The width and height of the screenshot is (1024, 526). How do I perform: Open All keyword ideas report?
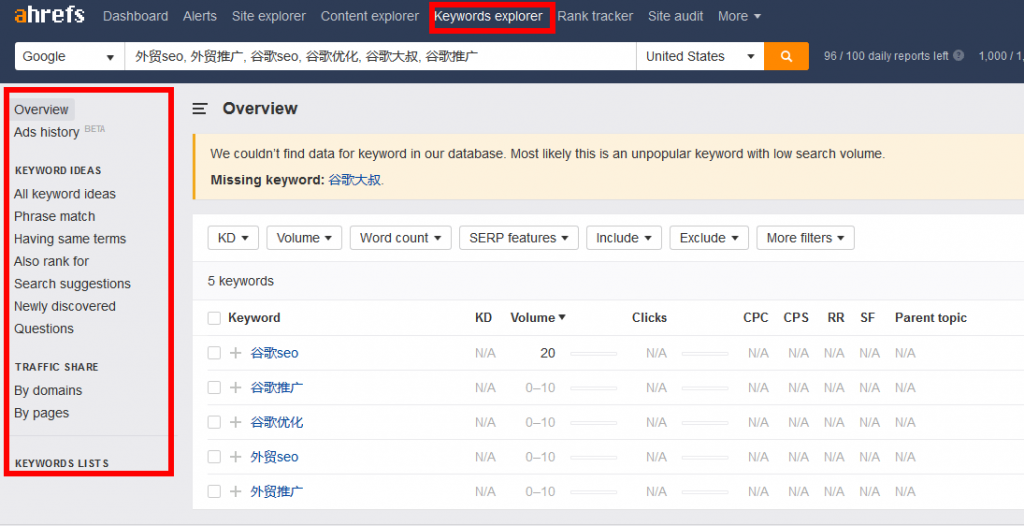[65, 194]
